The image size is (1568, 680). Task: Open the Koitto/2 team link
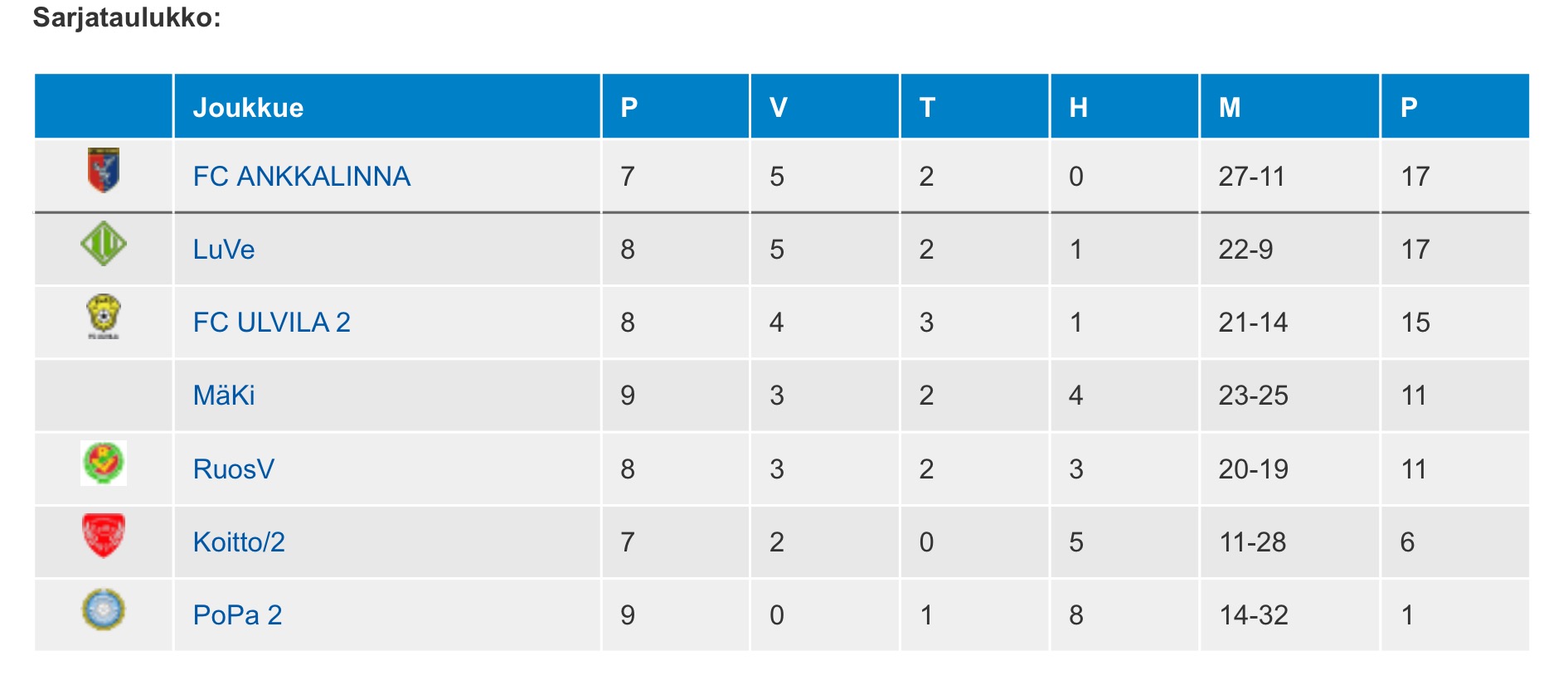[239, 542]
